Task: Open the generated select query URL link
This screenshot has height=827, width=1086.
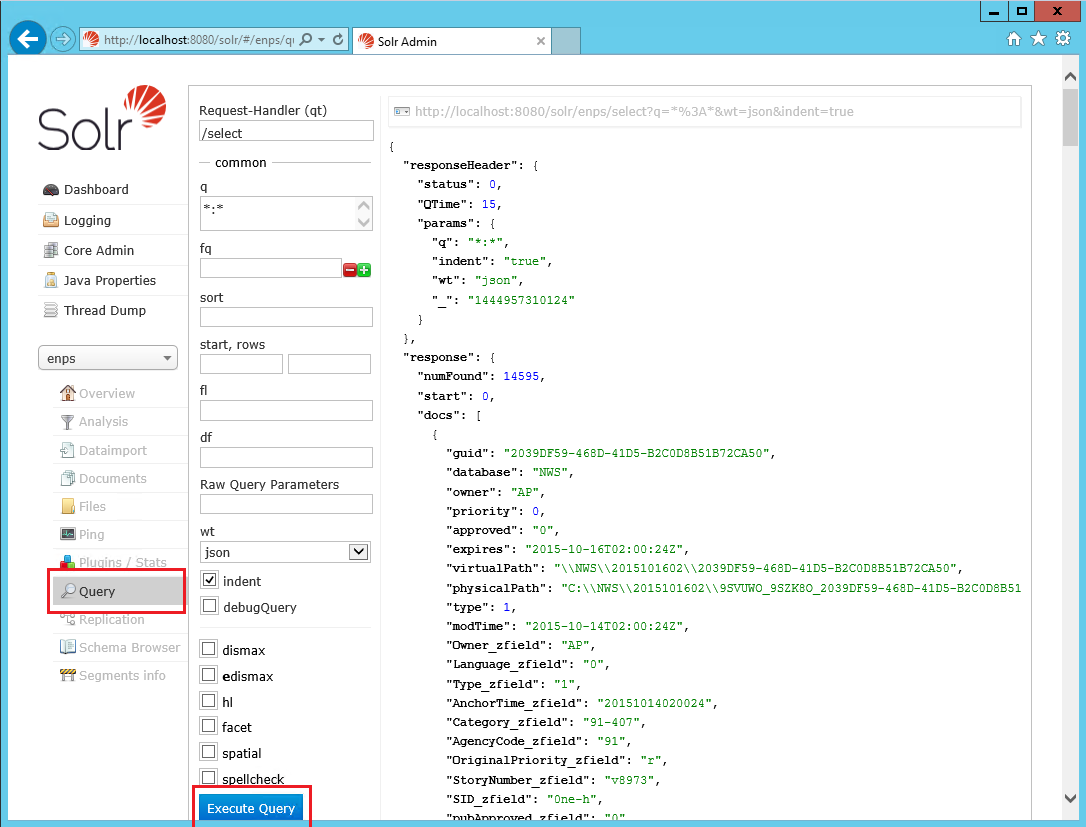Action: coord(634,112)
